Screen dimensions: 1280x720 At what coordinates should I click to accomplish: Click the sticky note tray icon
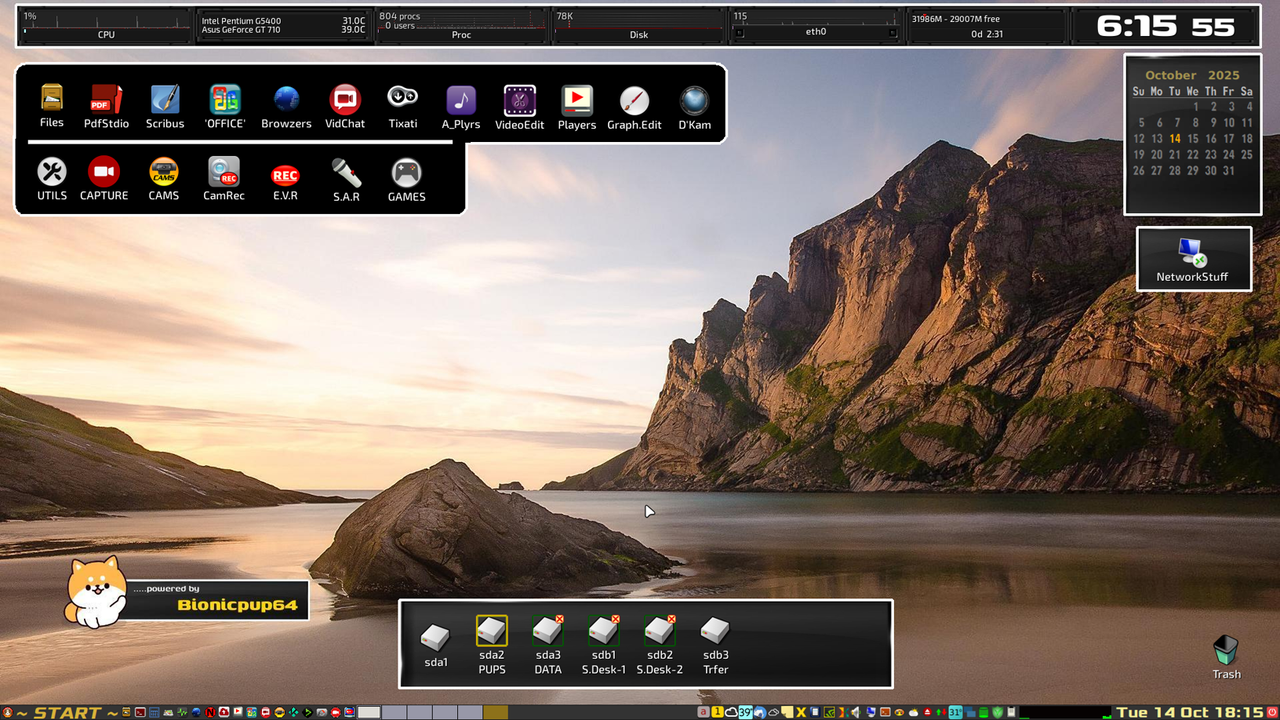[787, 712]
